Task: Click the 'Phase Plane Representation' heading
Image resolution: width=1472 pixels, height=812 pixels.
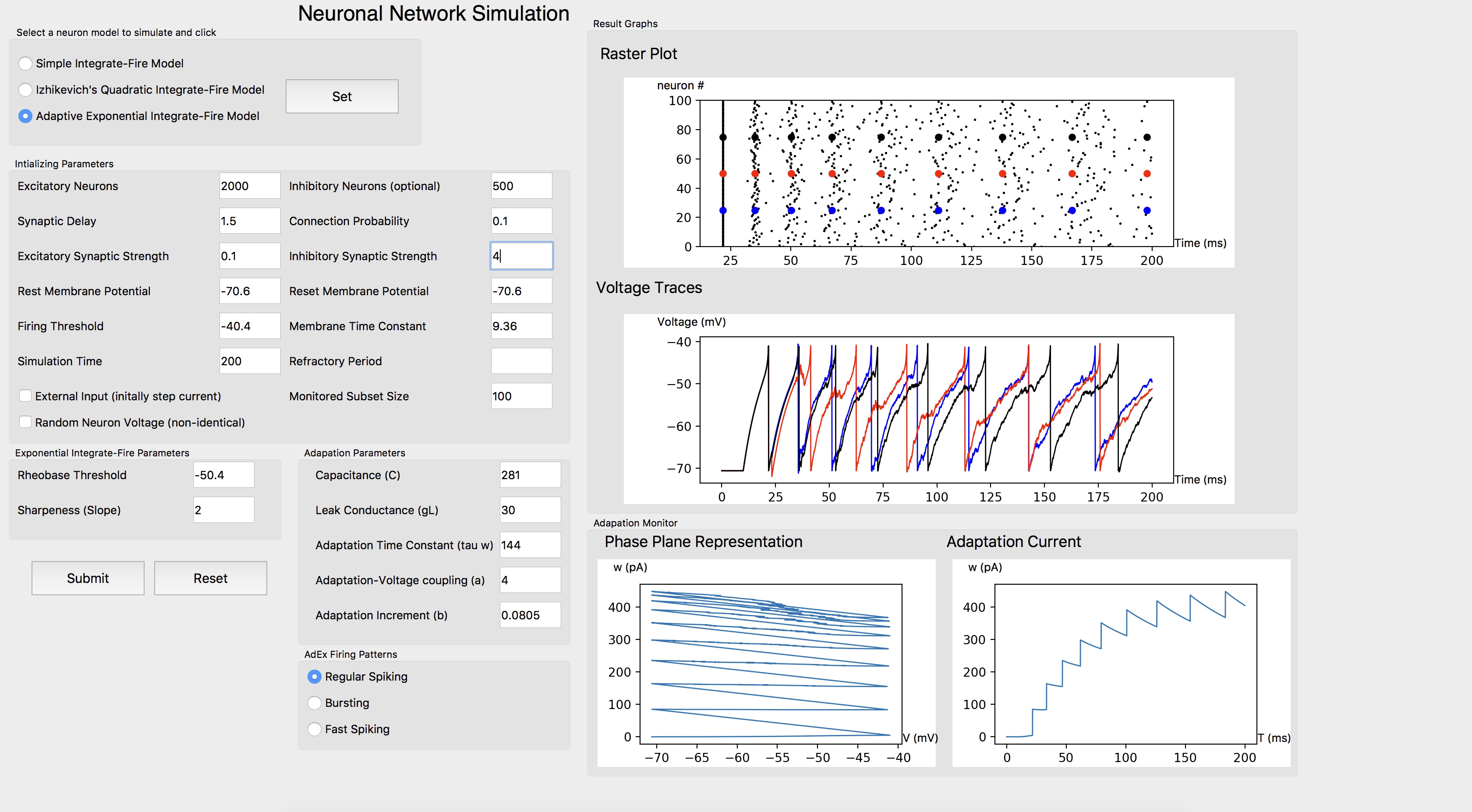Action: [704, 542]
